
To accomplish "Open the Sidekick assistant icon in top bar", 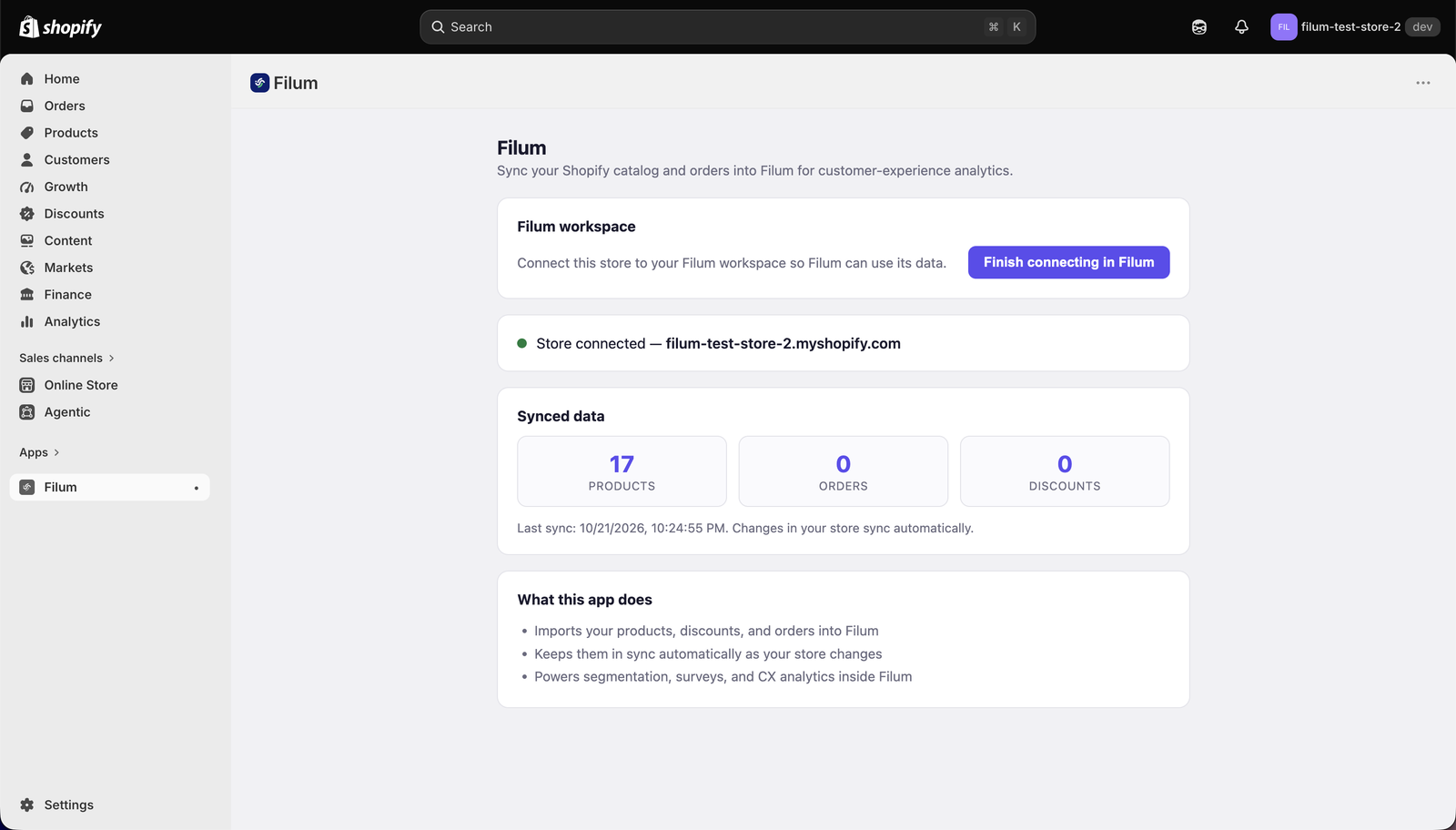I will click(x=1199, y=27).
